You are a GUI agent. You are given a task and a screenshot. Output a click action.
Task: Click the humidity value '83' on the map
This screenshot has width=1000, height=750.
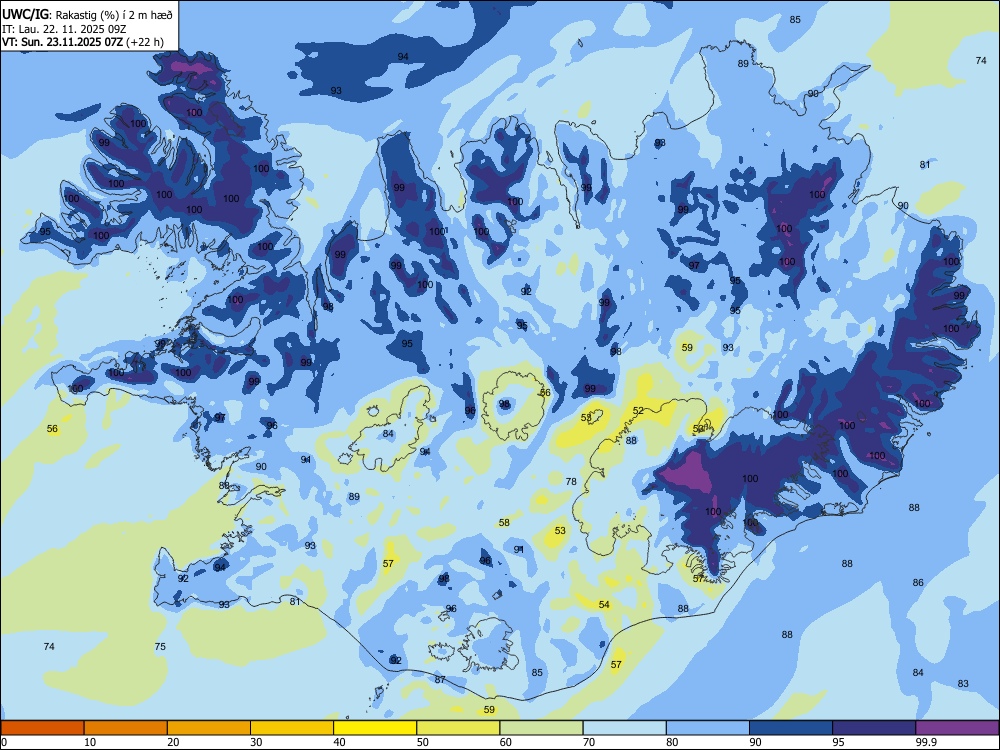[963, 683]
